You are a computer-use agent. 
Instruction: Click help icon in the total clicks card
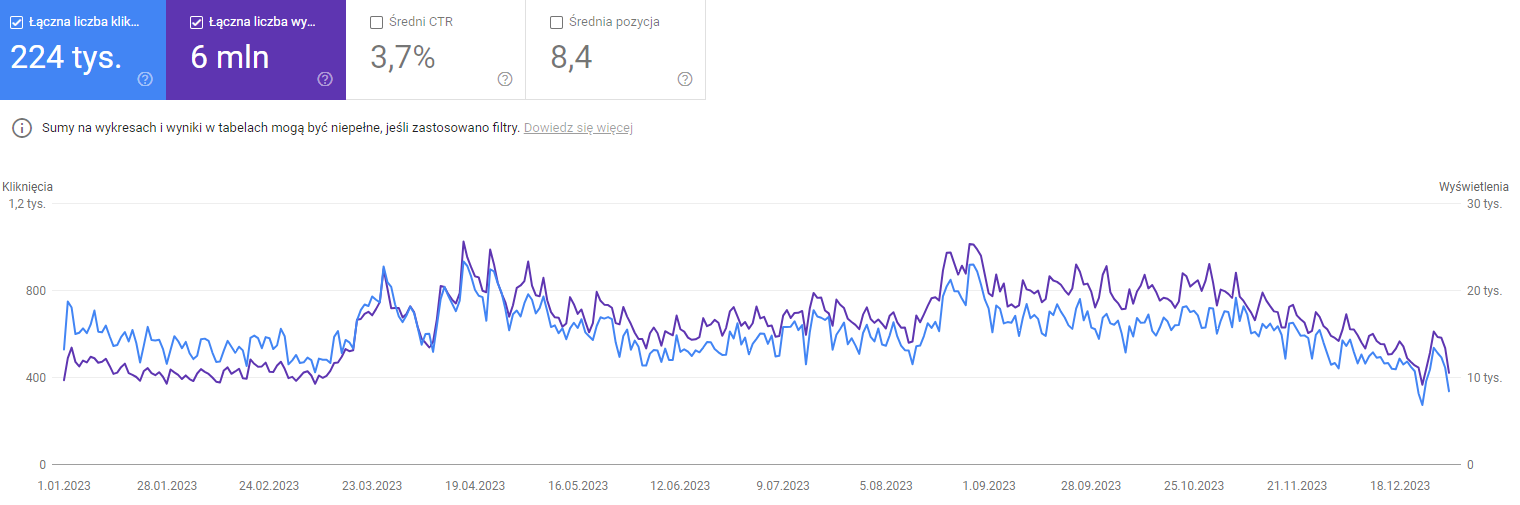[x=145, y=79]
